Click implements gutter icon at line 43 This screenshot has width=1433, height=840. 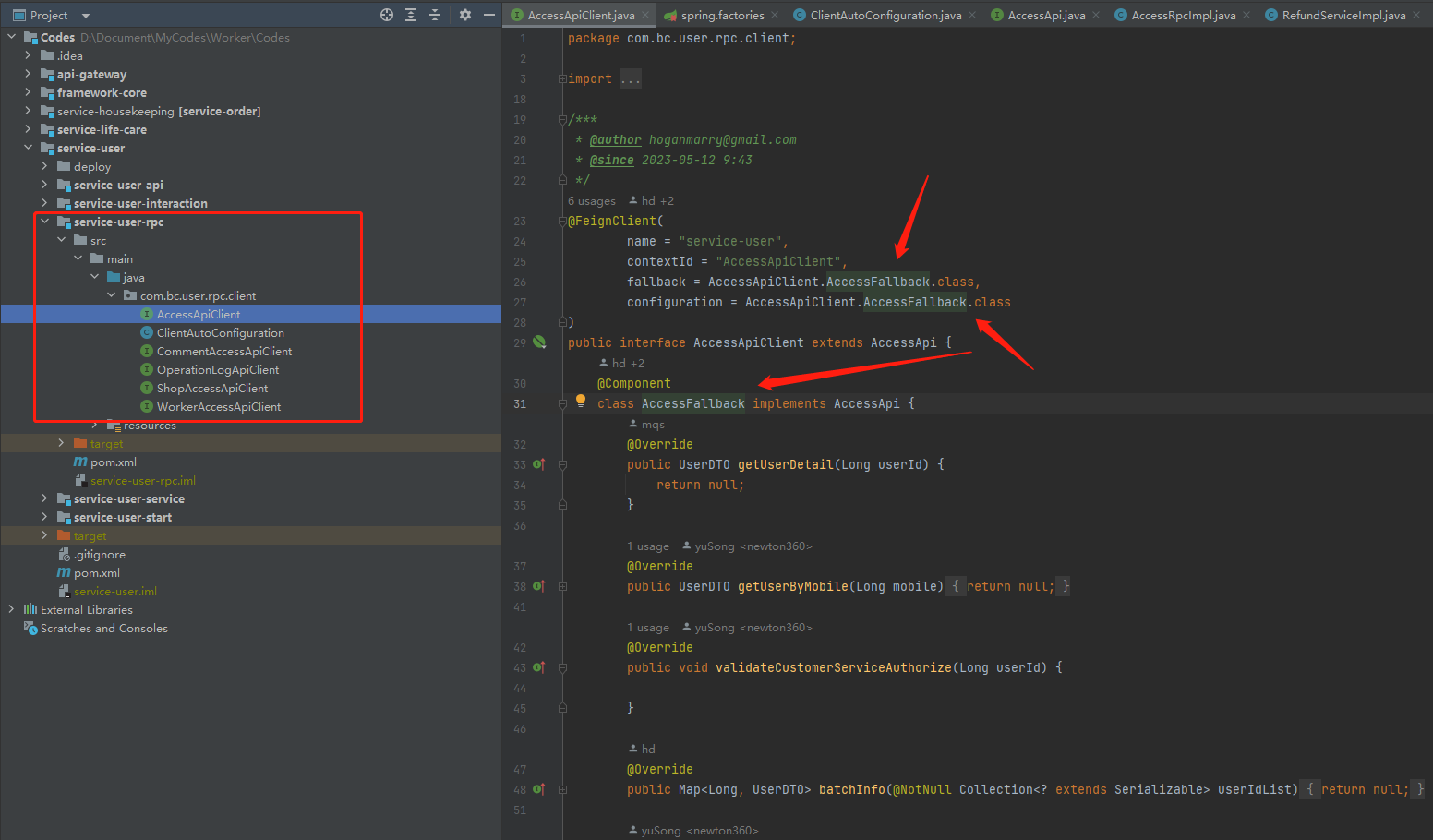click(x=539, y=667)
